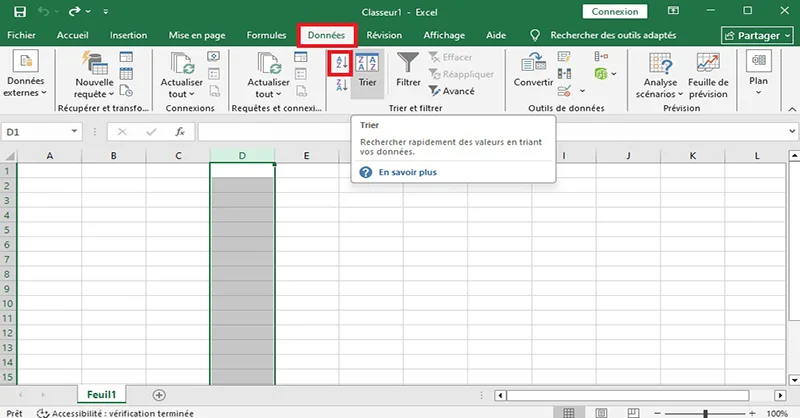This screenshot has width=800, height=418.
Task: Switch to the Insertion tab
Action: pos(128,35)
